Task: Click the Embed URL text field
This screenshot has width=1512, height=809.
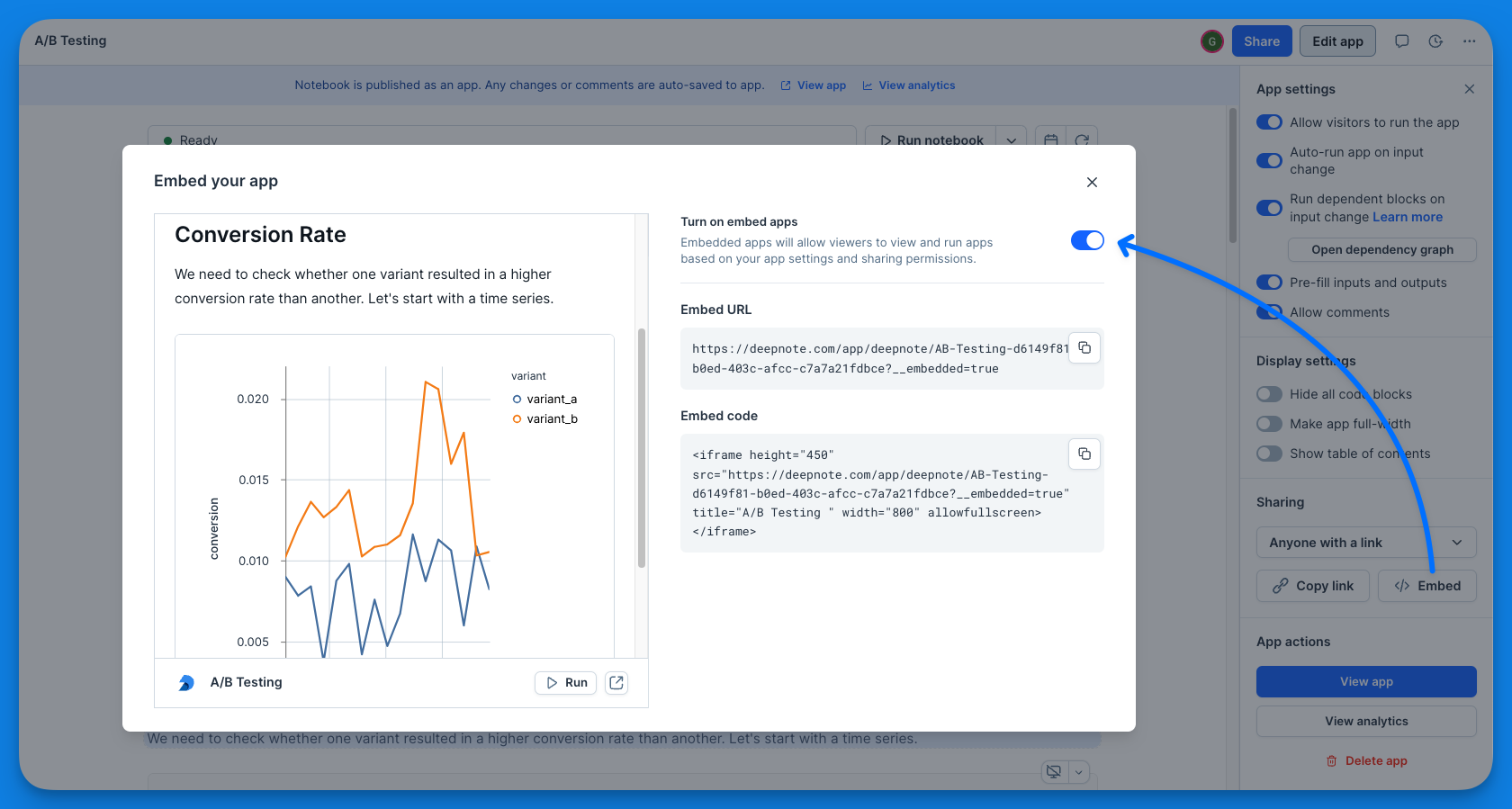Action: click(x=892, y=359)
